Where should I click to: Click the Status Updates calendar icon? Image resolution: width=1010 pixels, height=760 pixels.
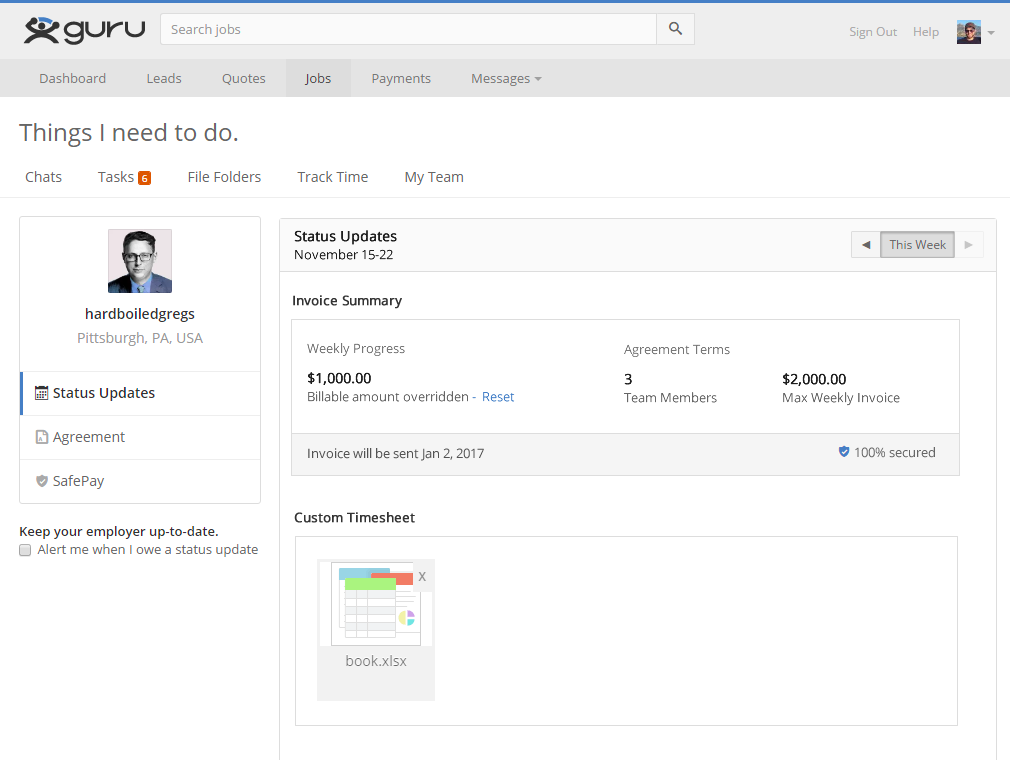coord(41,393)
